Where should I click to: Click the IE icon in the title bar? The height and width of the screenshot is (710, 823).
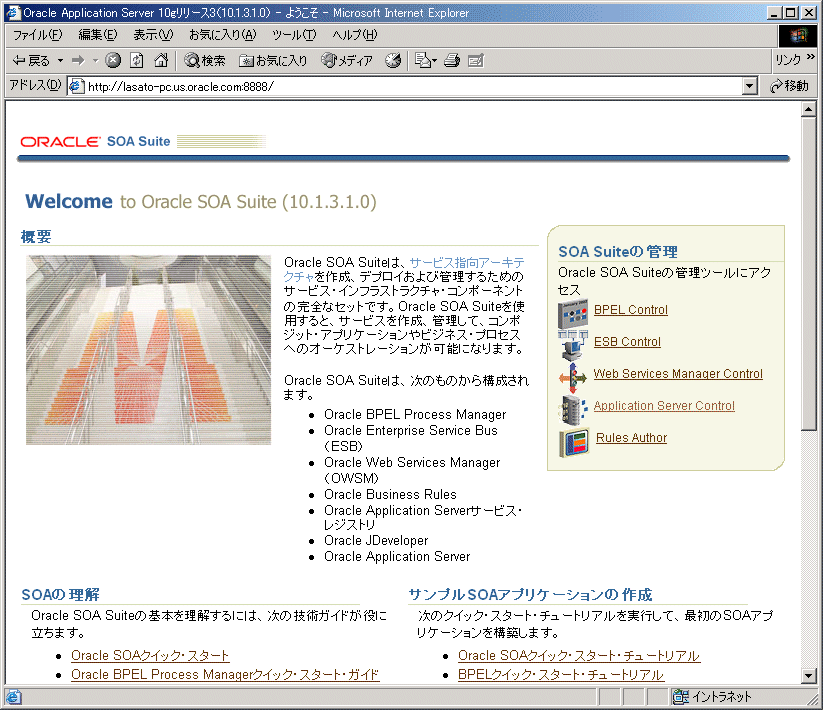(x=13, y=13)
